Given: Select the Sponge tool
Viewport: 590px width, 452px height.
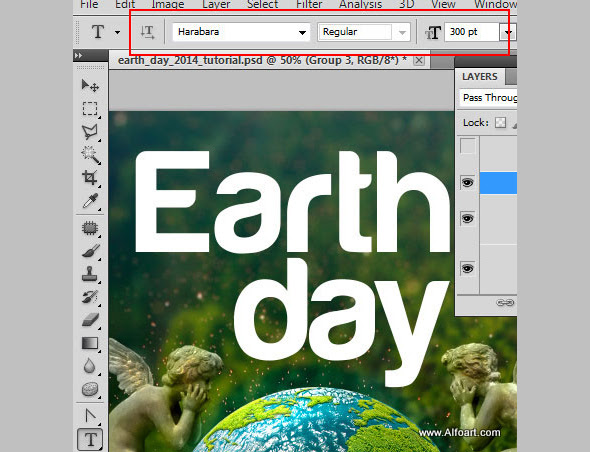Looking at the screenshot, I should (90, 389).
